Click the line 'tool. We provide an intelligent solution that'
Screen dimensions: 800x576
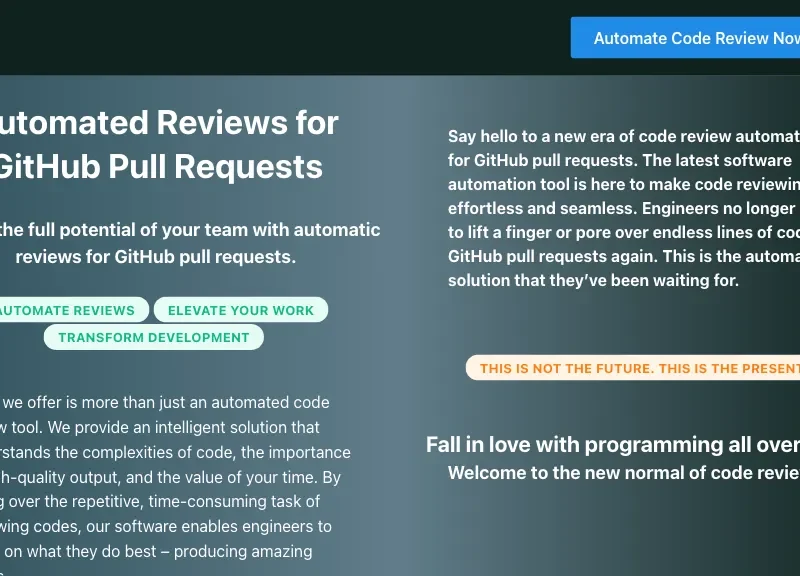coord(160,427)
